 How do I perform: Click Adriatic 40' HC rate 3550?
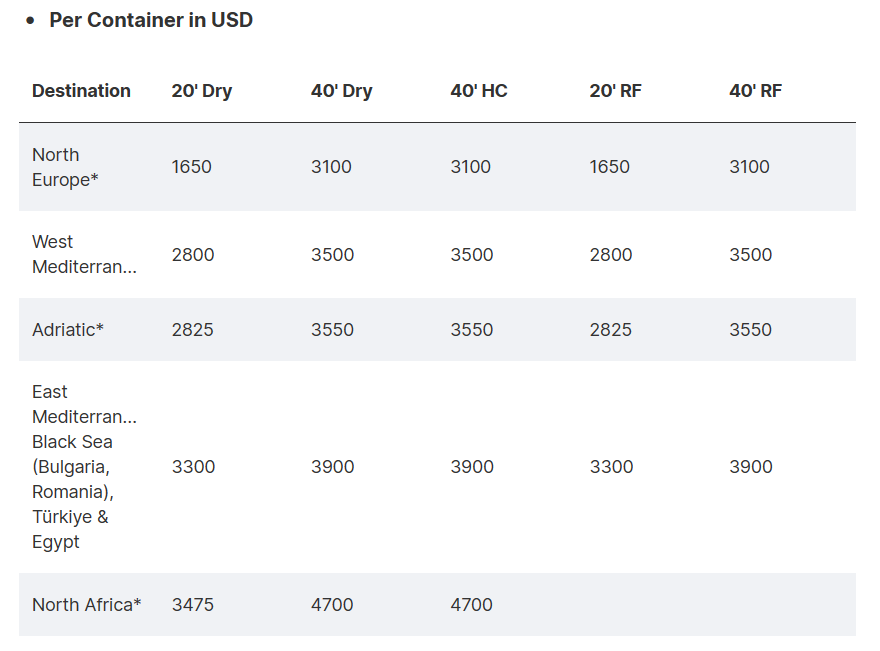[x=472, y=329]
